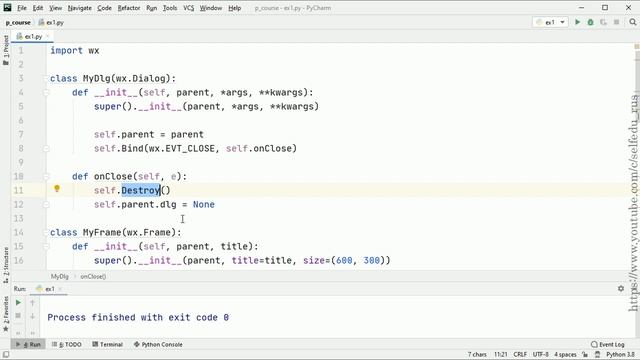Click the selected word Destroy on line 11

tap(141, 191)
